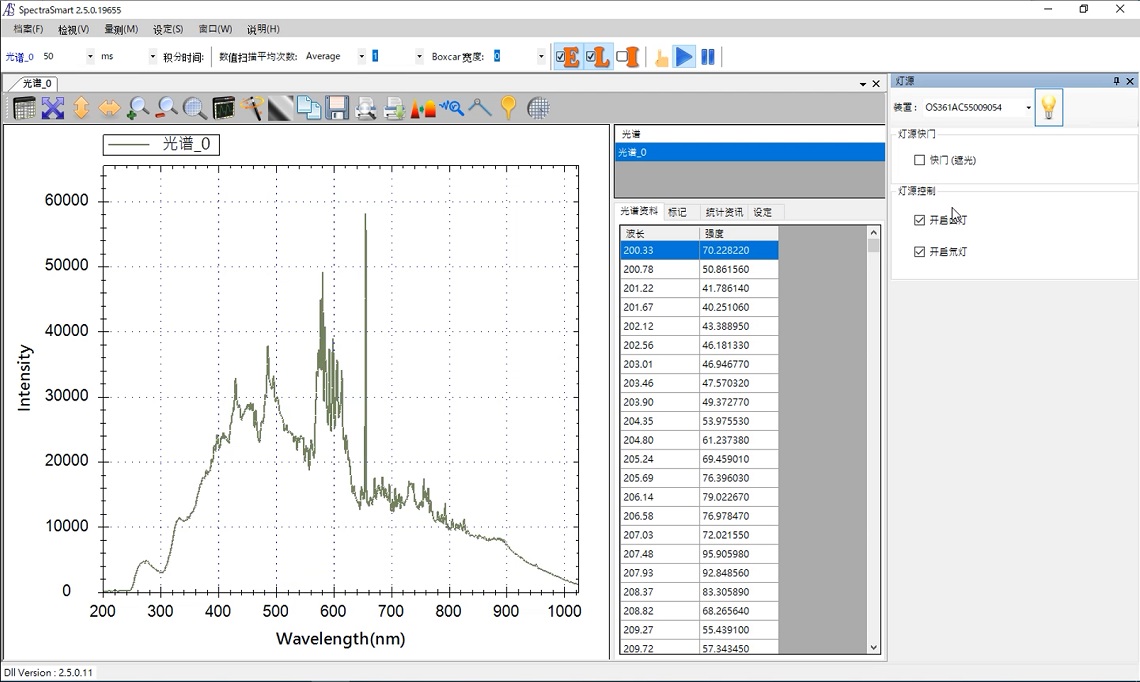Viewport: 1140px width, 682px height.
Task: Click the Boxcar 宽度 input field showing 0
Action: (x=513, y=57)
